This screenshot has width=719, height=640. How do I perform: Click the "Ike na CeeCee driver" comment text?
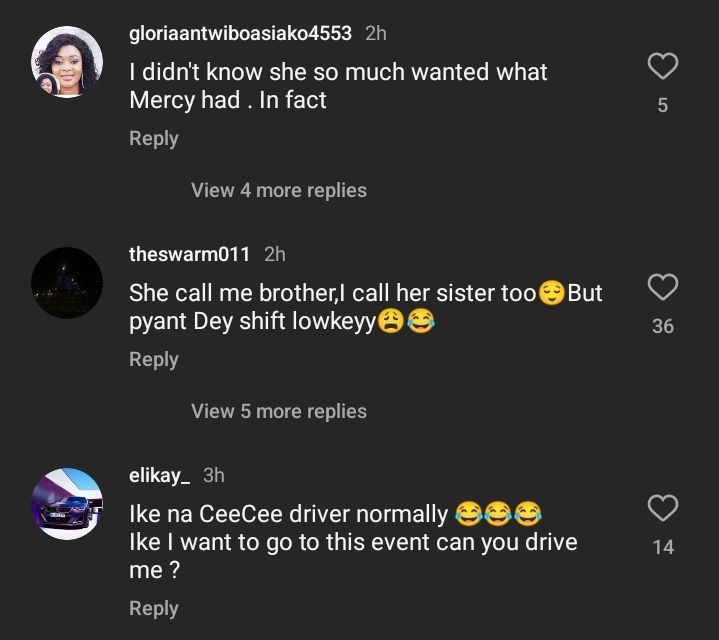point(353,542)
